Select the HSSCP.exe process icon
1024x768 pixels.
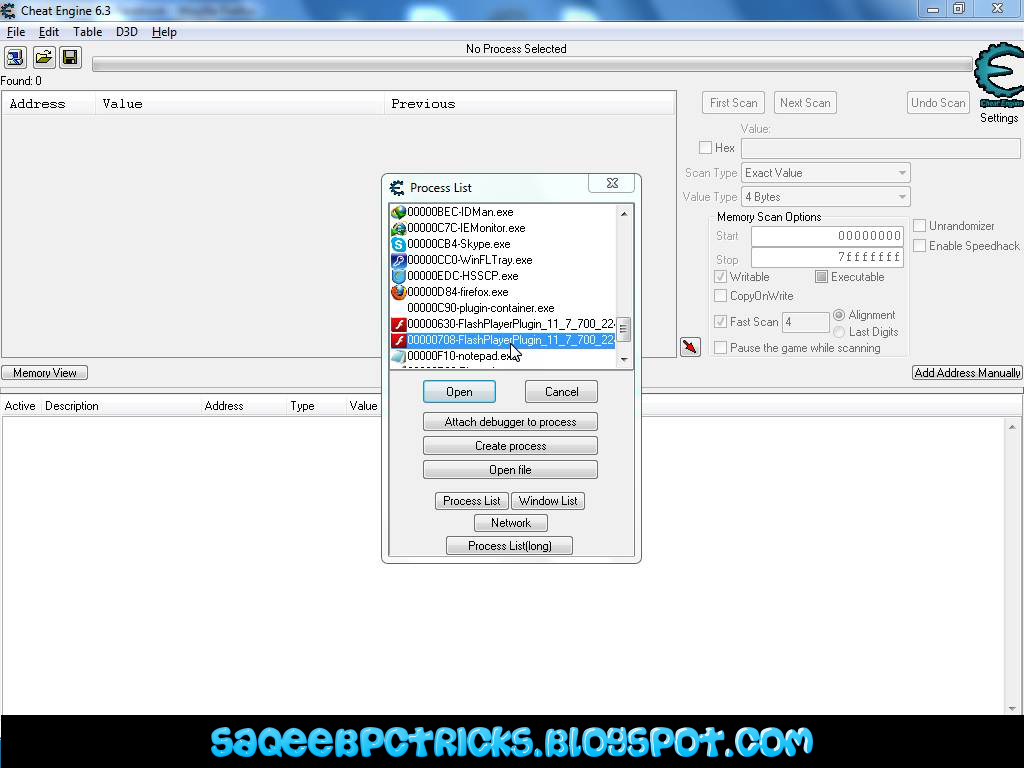(398, 276)
